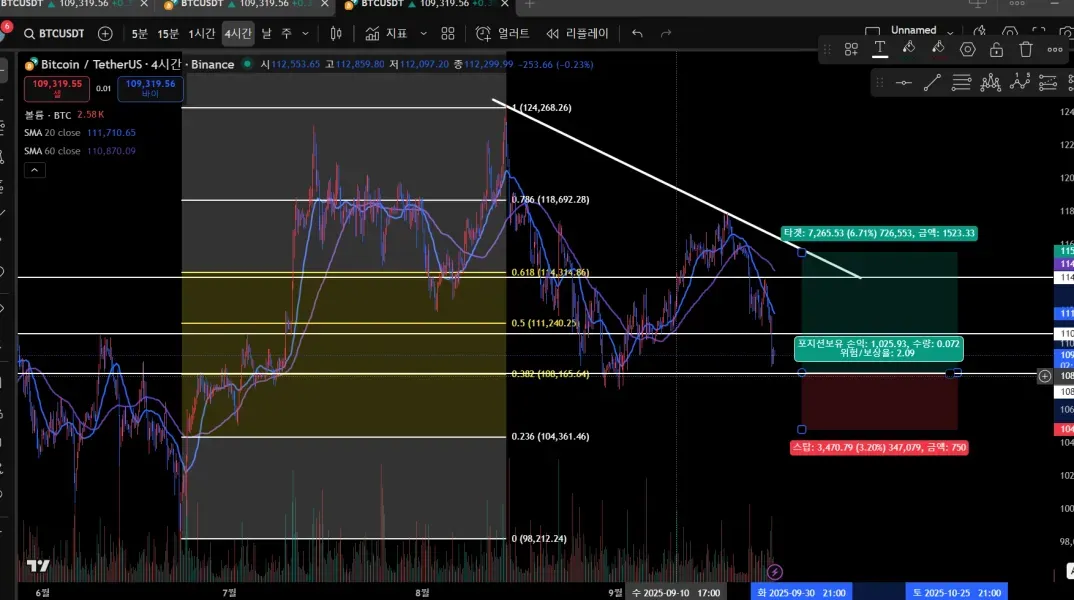Redo the last chart action
The height and width of the screenshot is (600, 1074).
click(666, 34)
